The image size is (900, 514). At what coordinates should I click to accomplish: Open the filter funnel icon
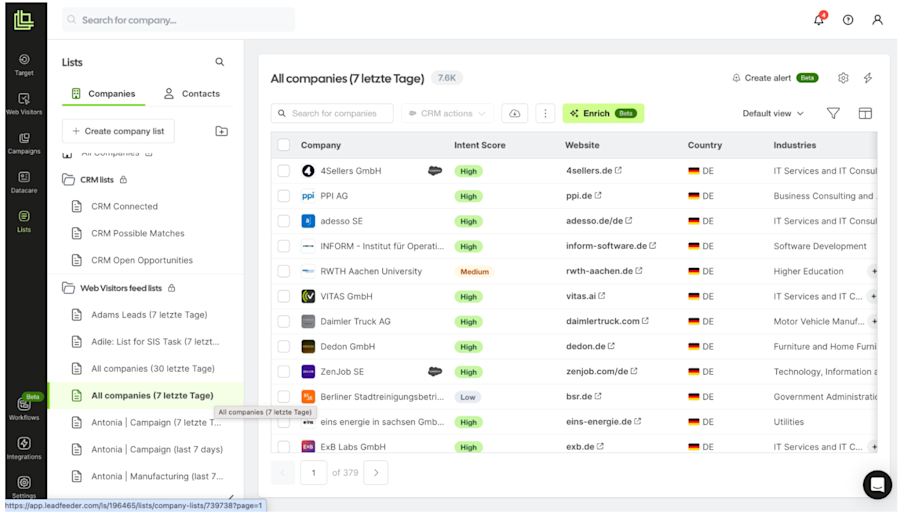(833, 114)
